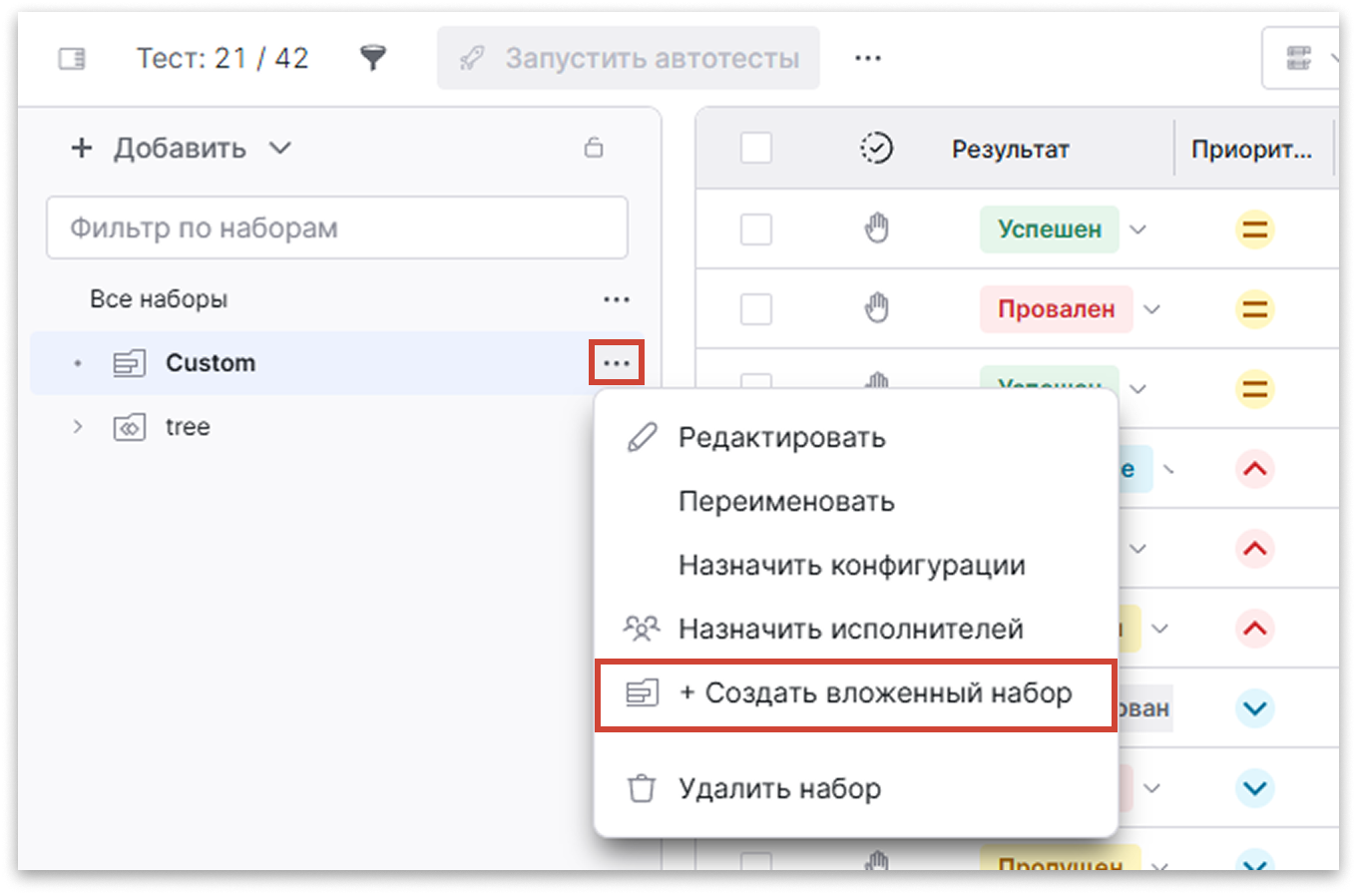Click medium priority icon in Успешен first row
The image size is (1357, 896).
click(x=1255, y=229)
